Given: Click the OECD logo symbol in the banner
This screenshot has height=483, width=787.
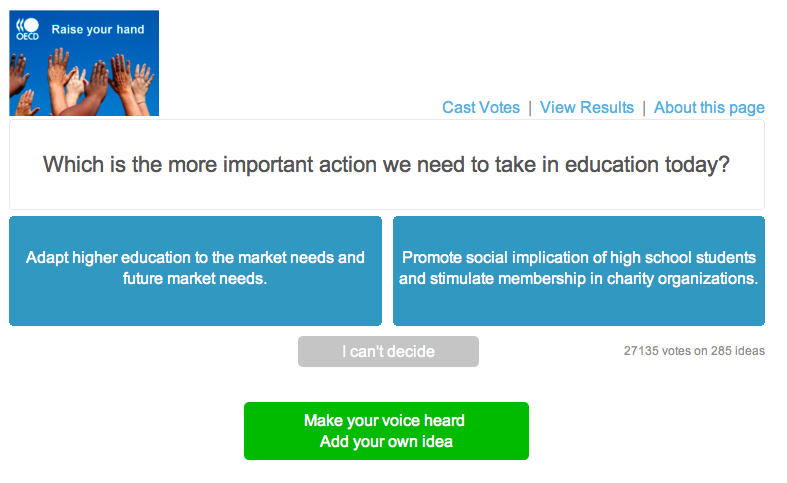Looking at the screenshot, I should coord(27,24).
